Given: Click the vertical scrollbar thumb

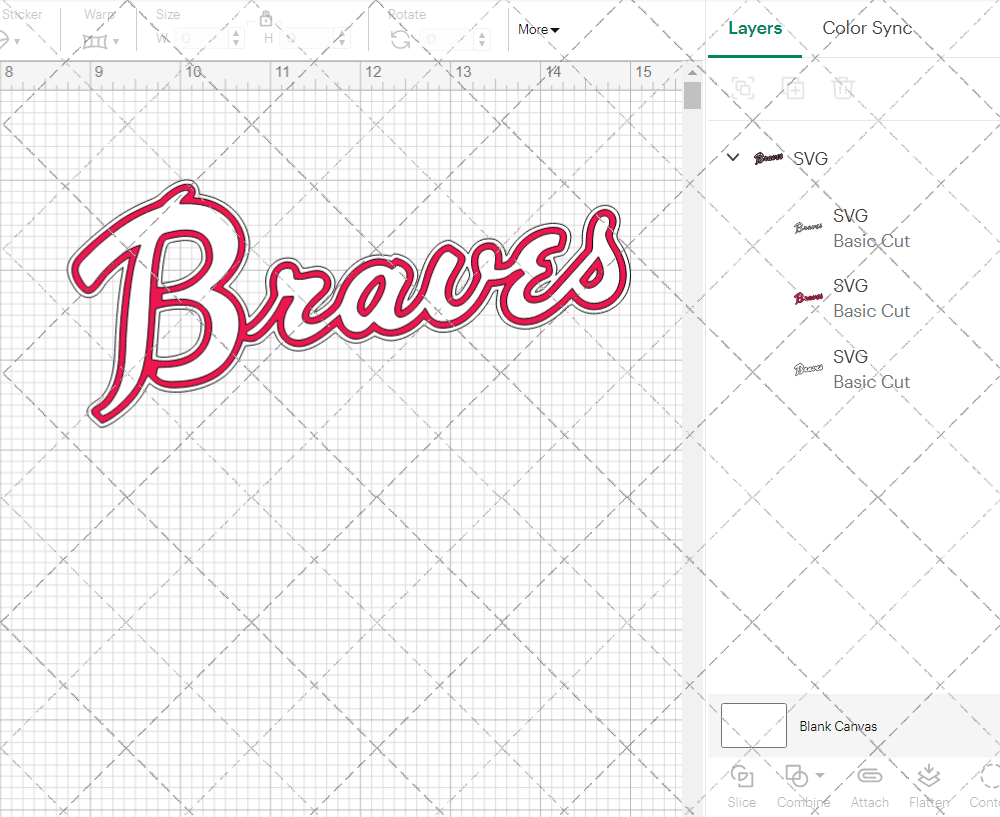Looking at the screenshot, I should tap(692, 96).
